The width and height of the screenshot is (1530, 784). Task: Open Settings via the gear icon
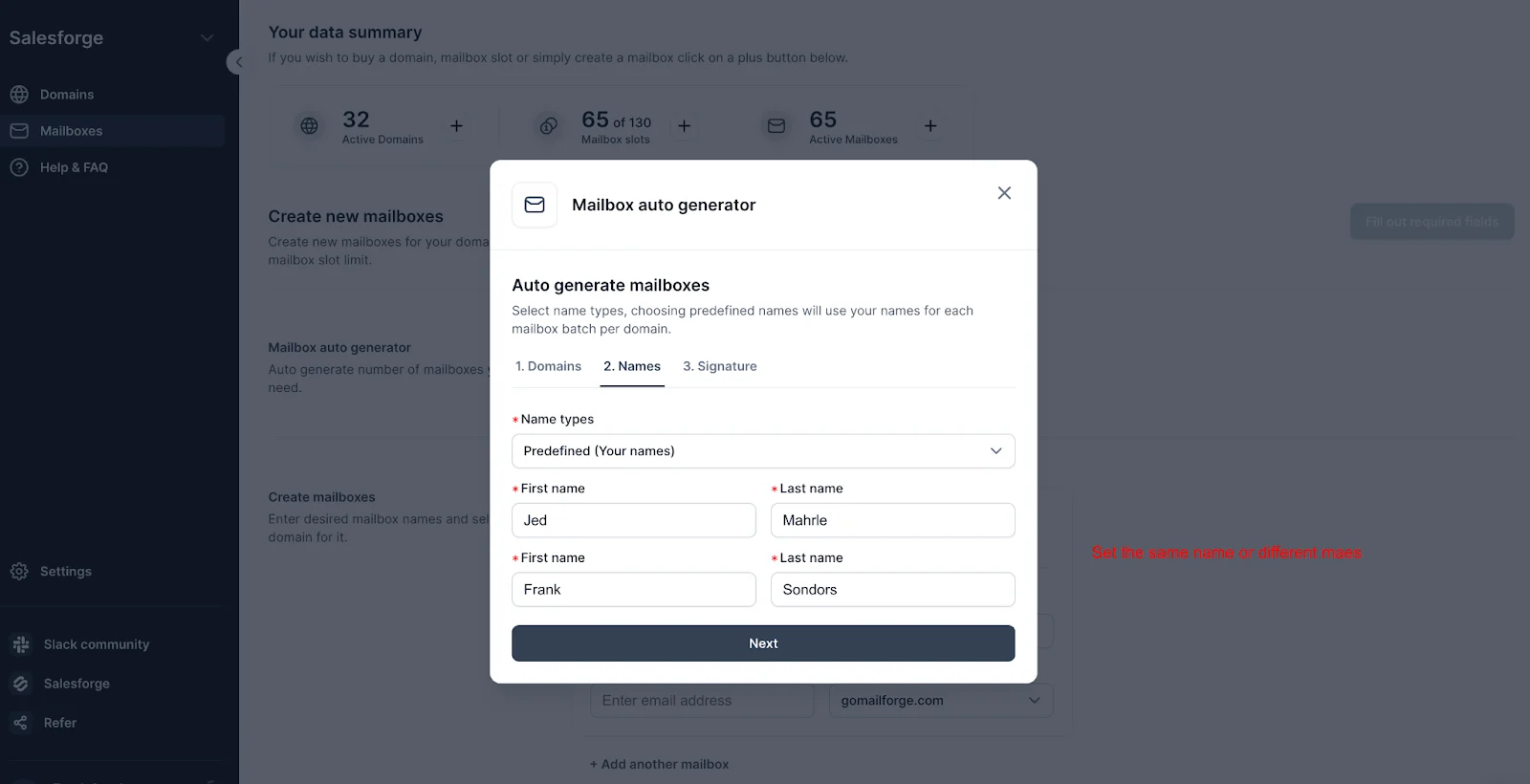pyautogui.click(x=19, y=571)
